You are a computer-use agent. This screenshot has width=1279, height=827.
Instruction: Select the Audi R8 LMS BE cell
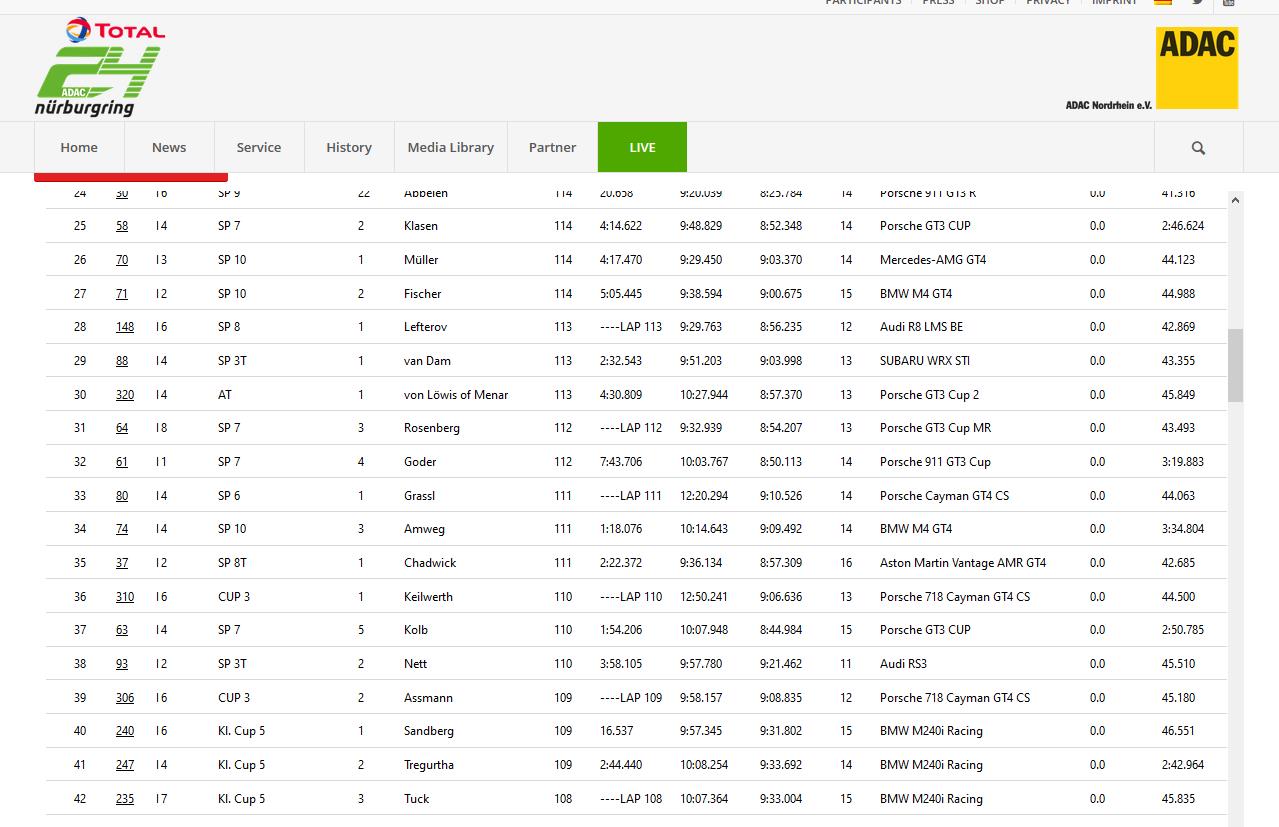[x=922, y=327]
